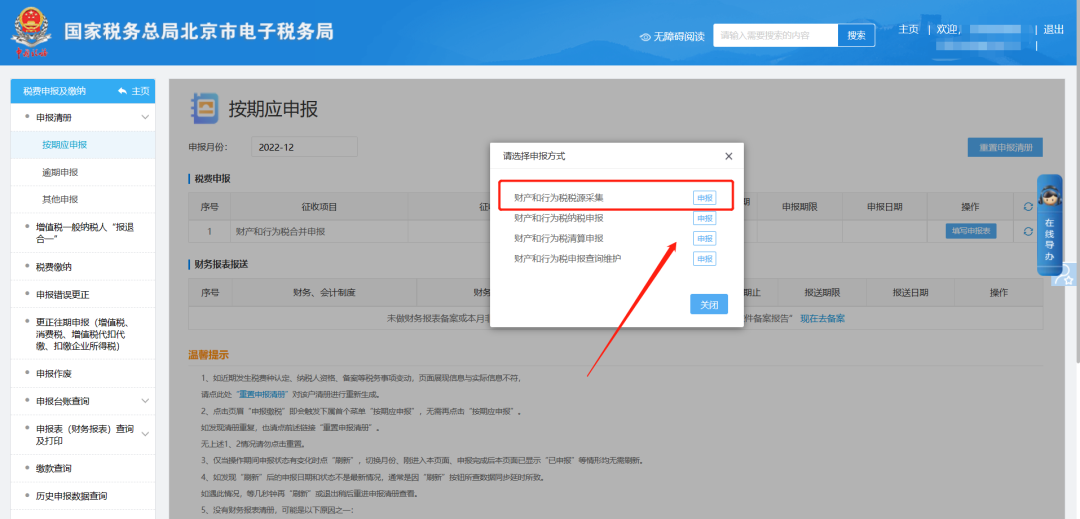The height and width of the screenshot is (519, 1080).
Task: Click 申报 for 财产和行为税税源采集
Action: coord(705,198)
